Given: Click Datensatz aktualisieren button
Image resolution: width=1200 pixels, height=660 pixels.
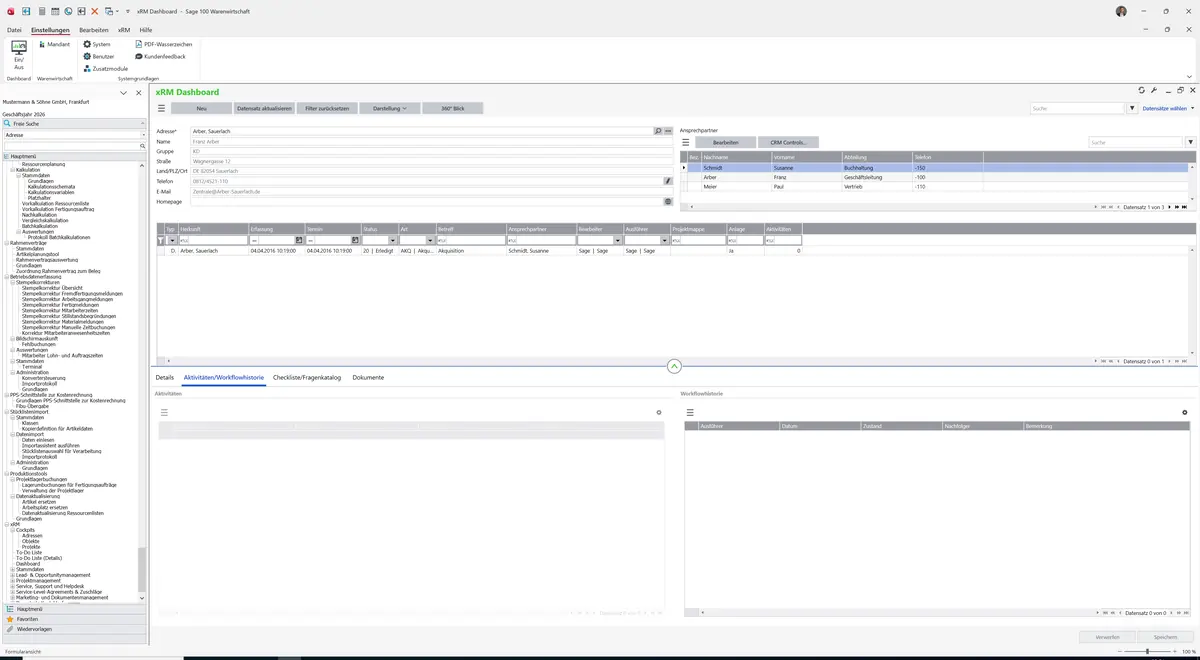Looking at the screenshot, I should pyautogui.click(x=264, y=108).
